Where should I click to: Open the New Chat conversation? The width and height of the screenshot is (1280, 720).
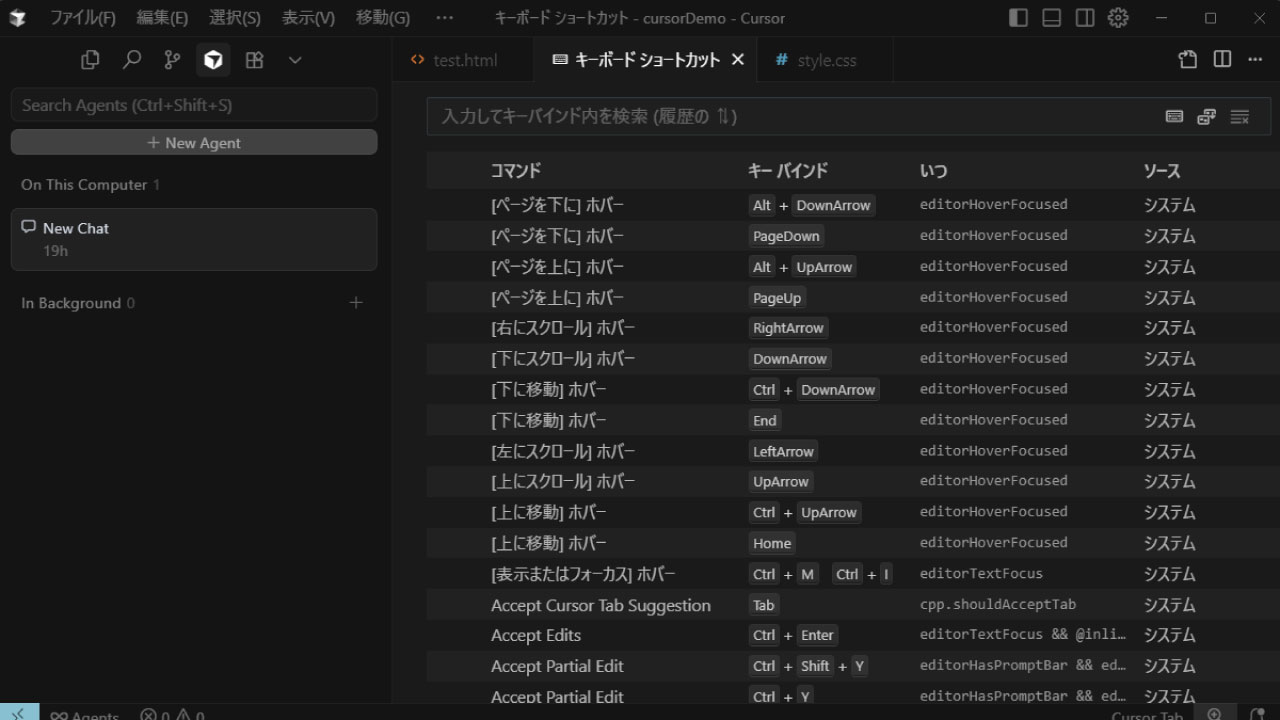pos(194,239)
